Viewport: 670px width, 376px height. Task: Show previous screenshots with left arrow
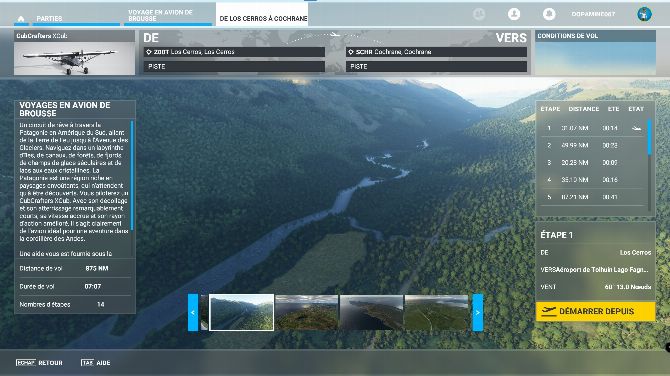193,312
